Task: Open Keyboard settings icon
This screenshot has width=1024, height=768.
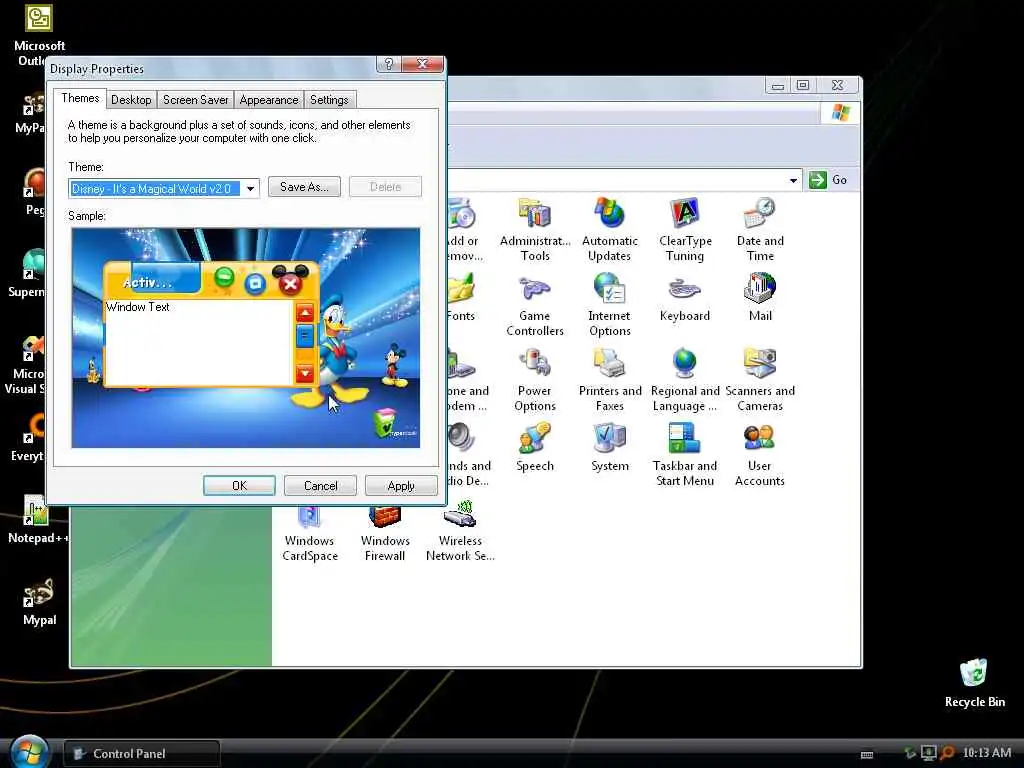Action: pos(684,298)
